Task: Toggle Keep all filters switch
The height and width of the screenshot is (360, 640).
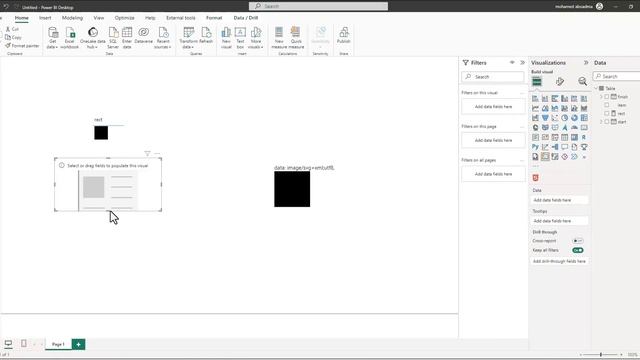Action: pos(578,250)
